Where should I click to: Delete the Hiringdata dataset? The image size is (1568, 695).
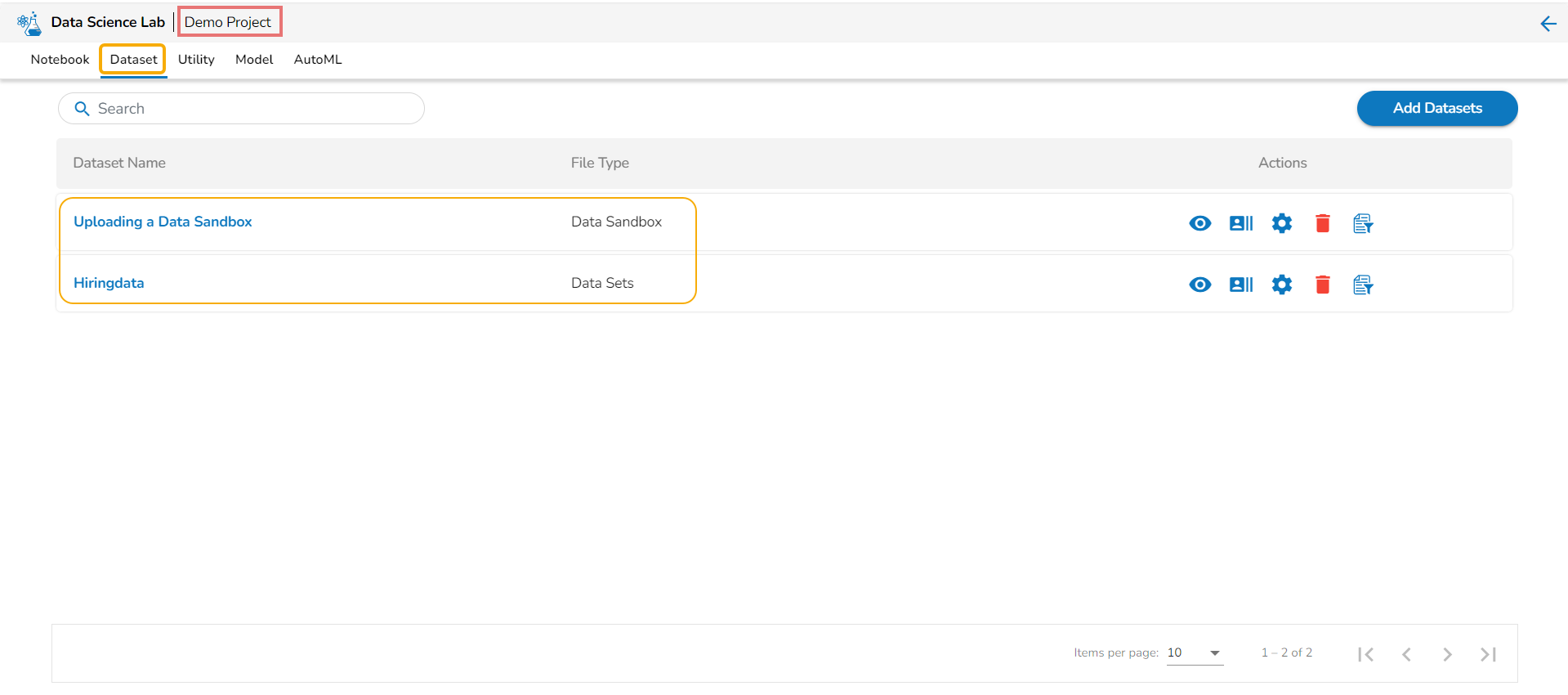coord(1322,285)
